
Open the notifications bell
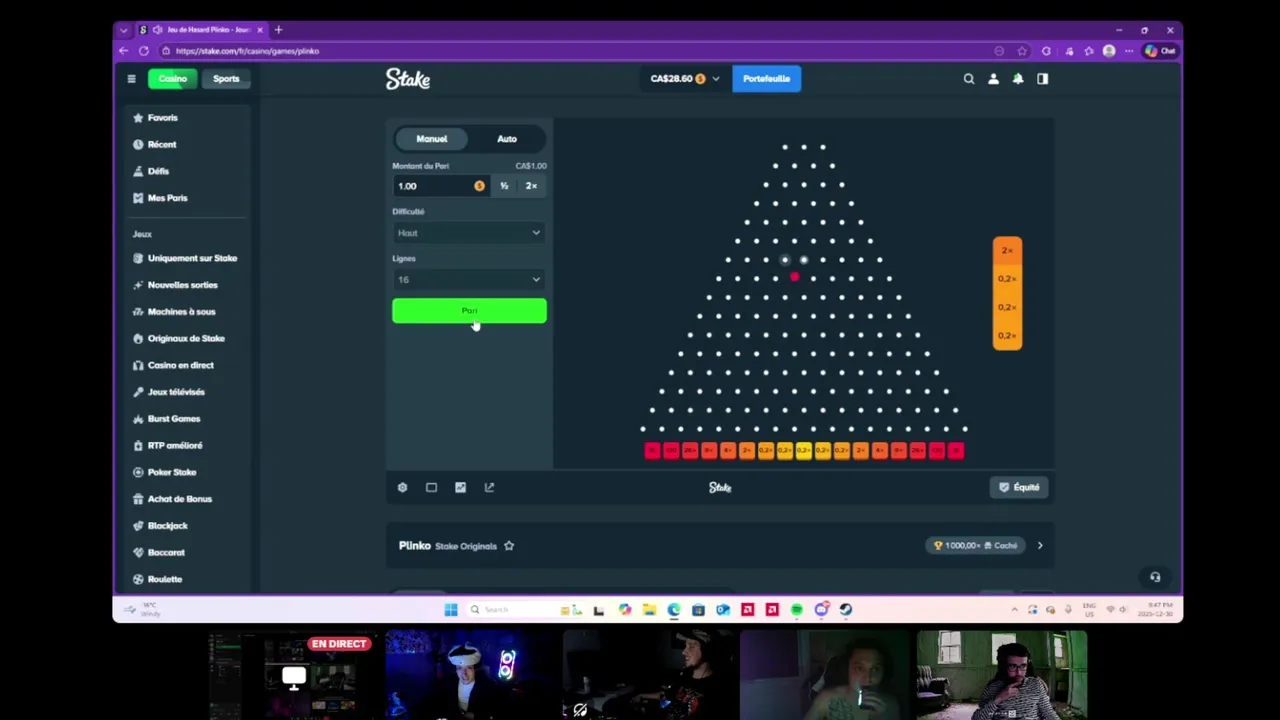coord(1018,79)
